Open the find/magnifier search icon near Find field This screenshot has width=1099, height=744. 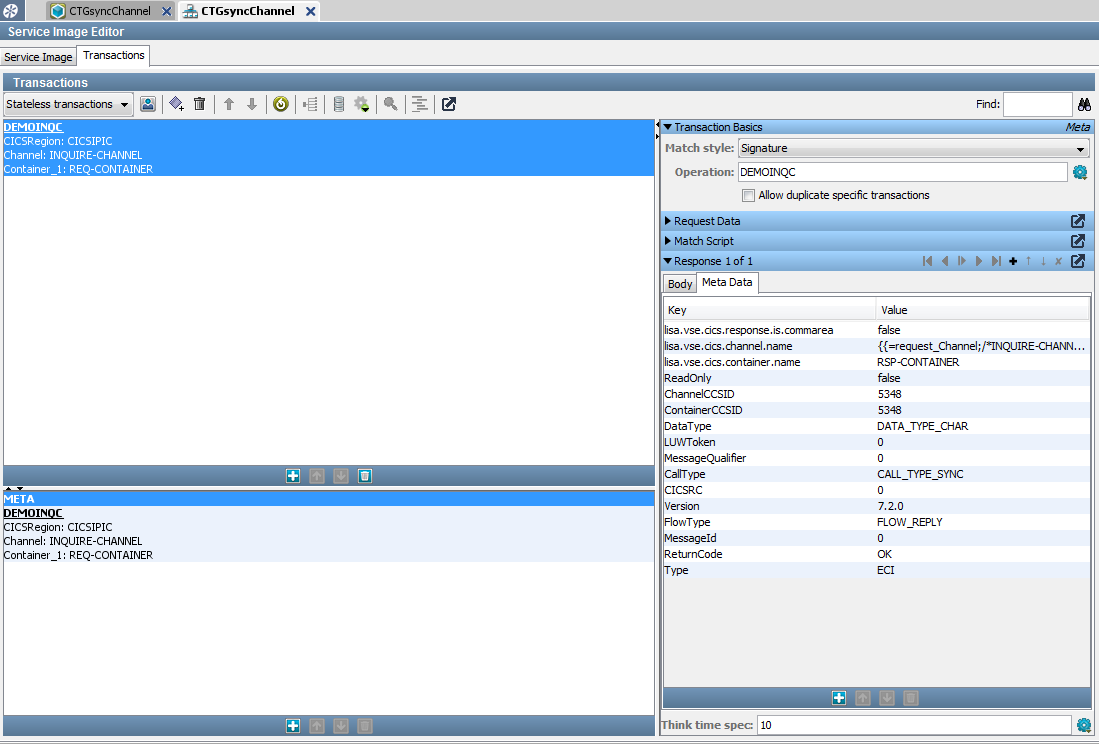click(x=1084, y=104)
